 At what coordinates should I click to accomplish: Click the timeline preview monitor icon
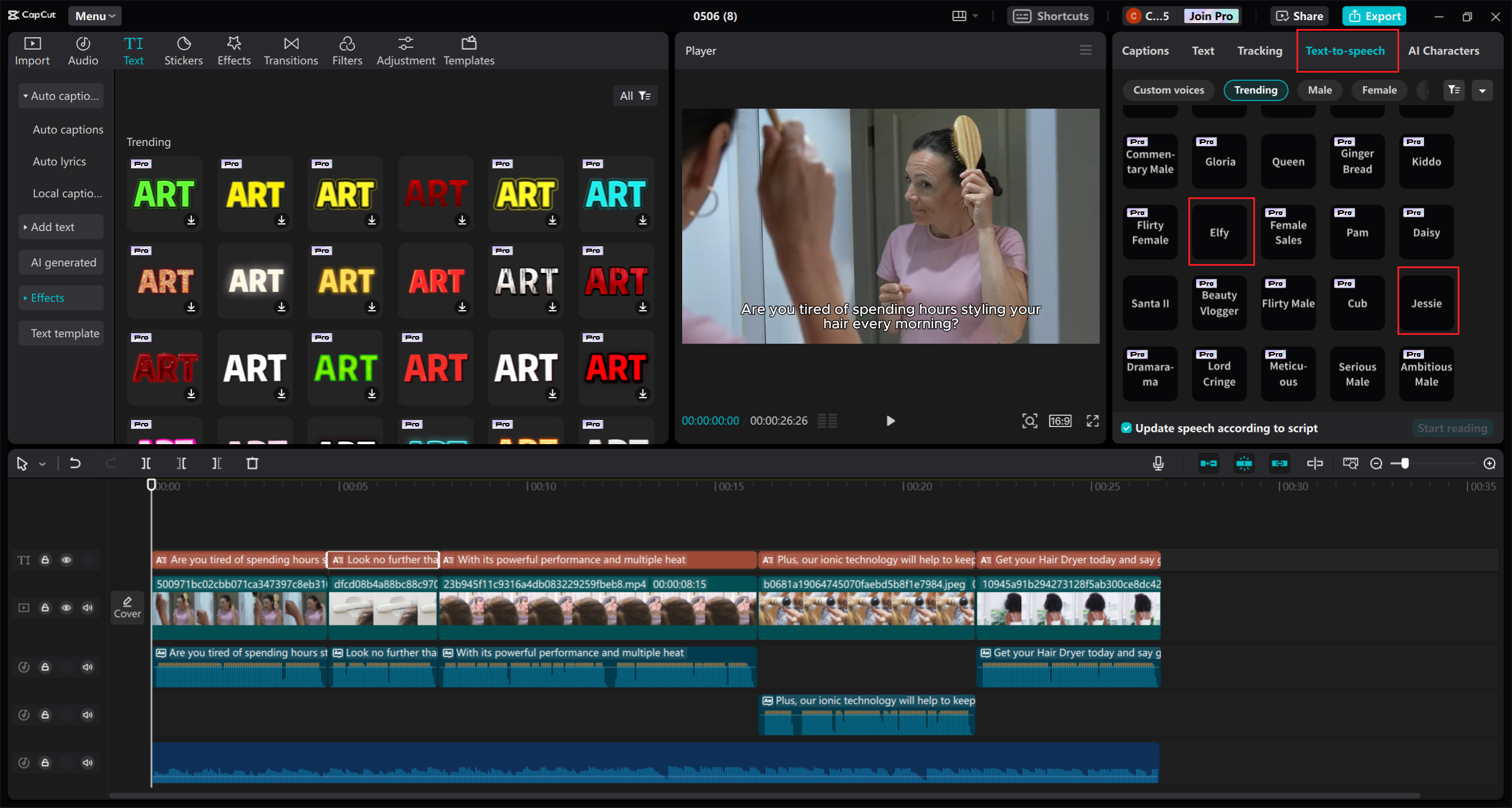pos(1350,464)
